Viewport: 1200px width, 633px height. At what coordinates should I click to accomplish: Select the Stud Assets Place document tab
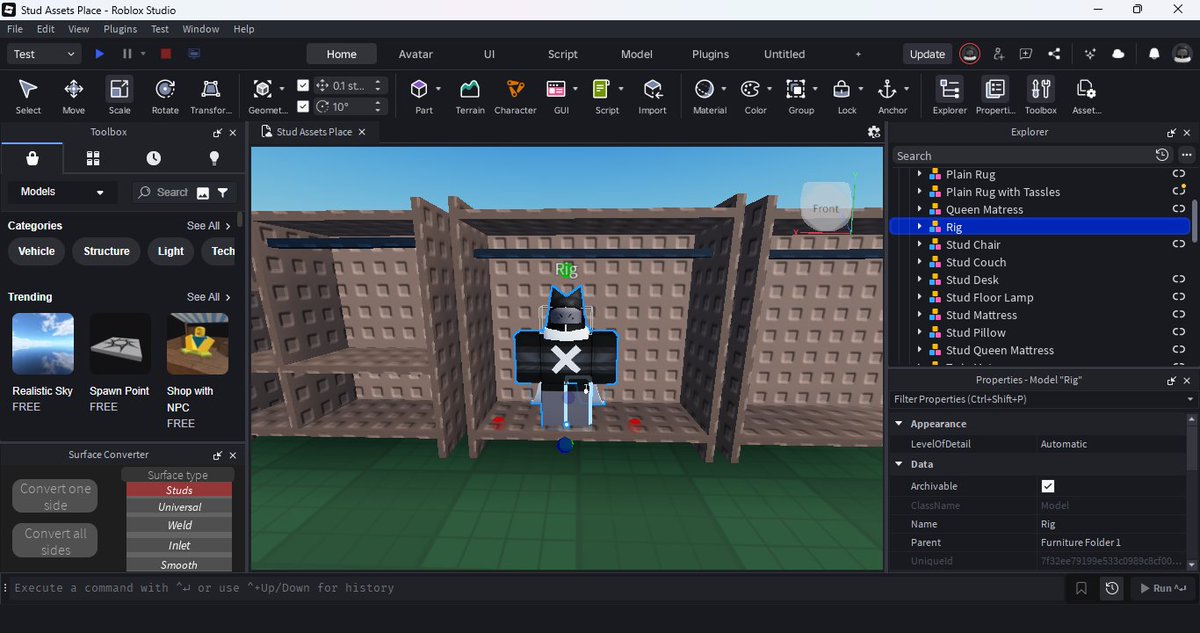pyautogui.click(x=313, y=132)
